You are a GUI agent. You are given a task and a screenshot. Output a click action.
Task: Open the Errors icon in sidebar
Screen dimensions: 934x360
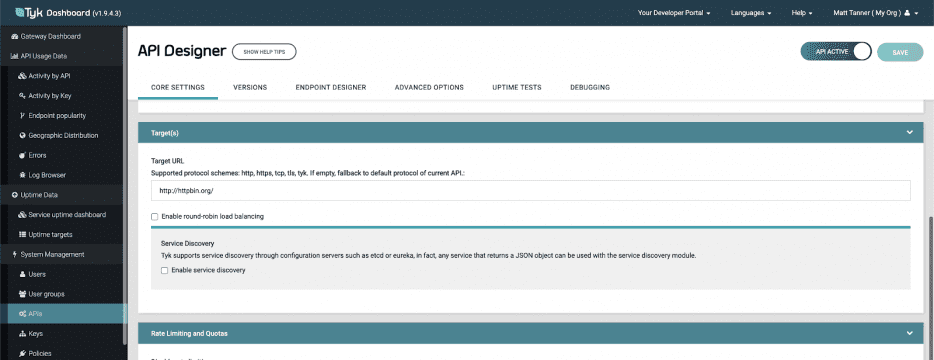(x=22, y=155)
